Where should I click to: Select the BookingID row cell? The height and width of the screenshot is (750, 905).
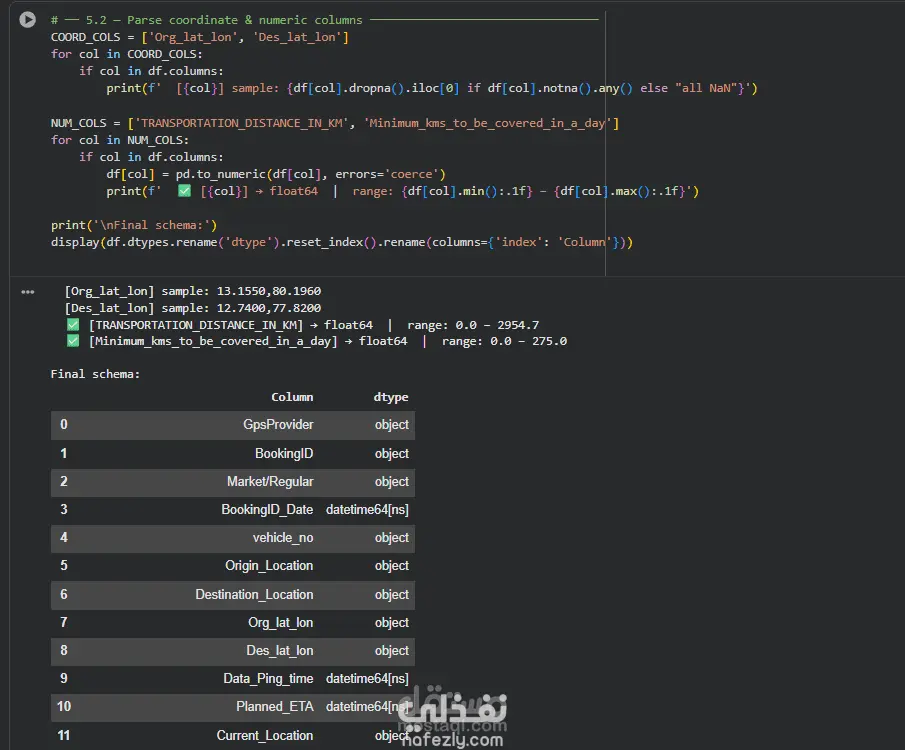(284, 454)
